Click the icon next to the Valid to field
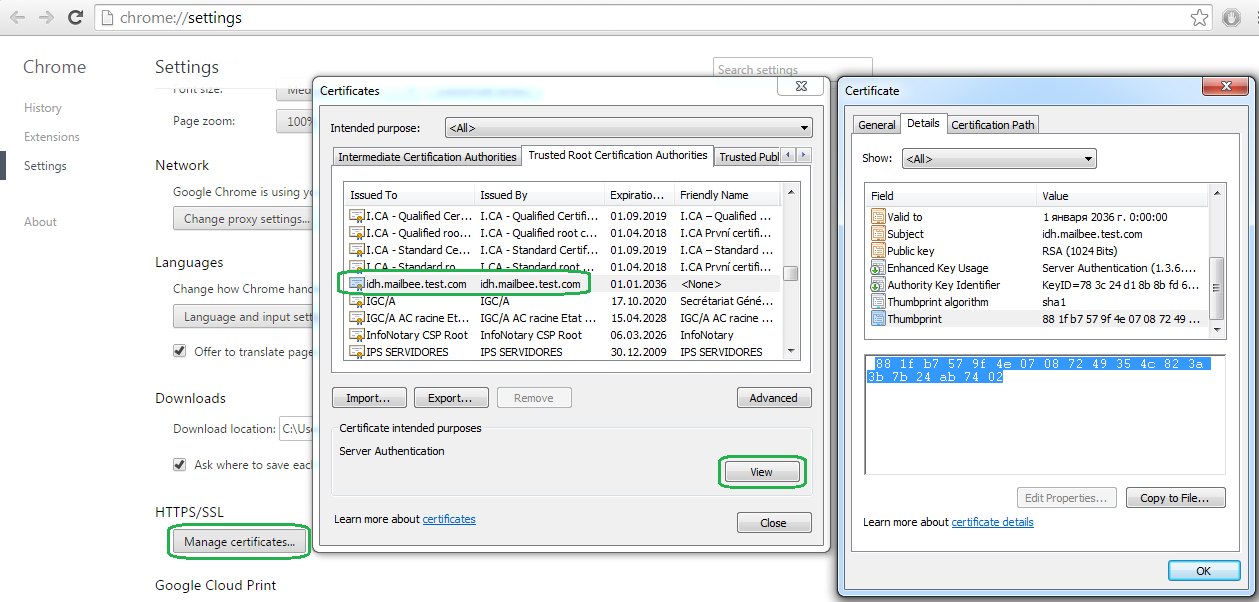The height and width of the screenshot is (602, 1259). (878, 217)
